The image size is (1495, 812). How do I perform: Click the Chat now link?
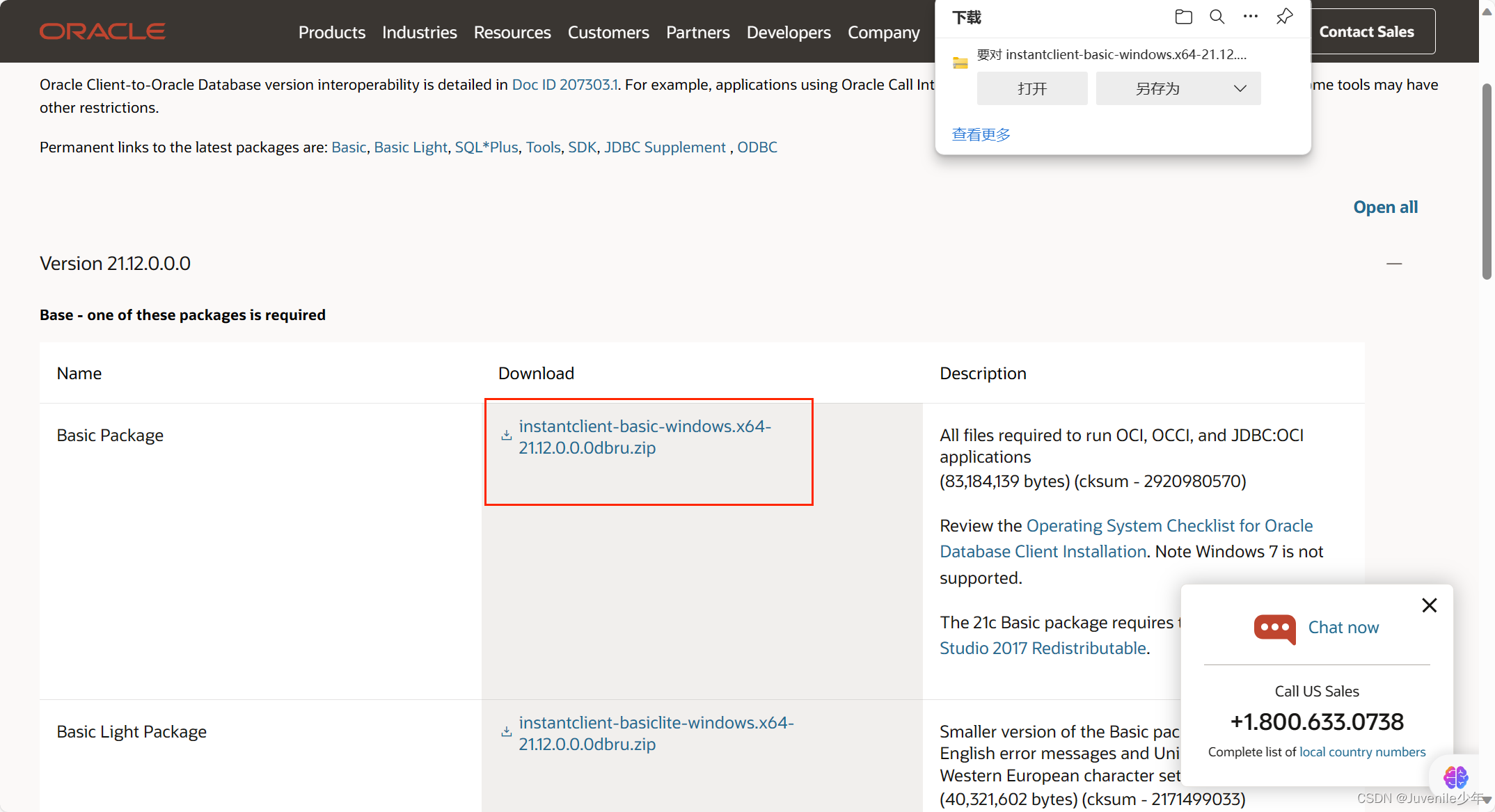click(x=1343, y=627)
